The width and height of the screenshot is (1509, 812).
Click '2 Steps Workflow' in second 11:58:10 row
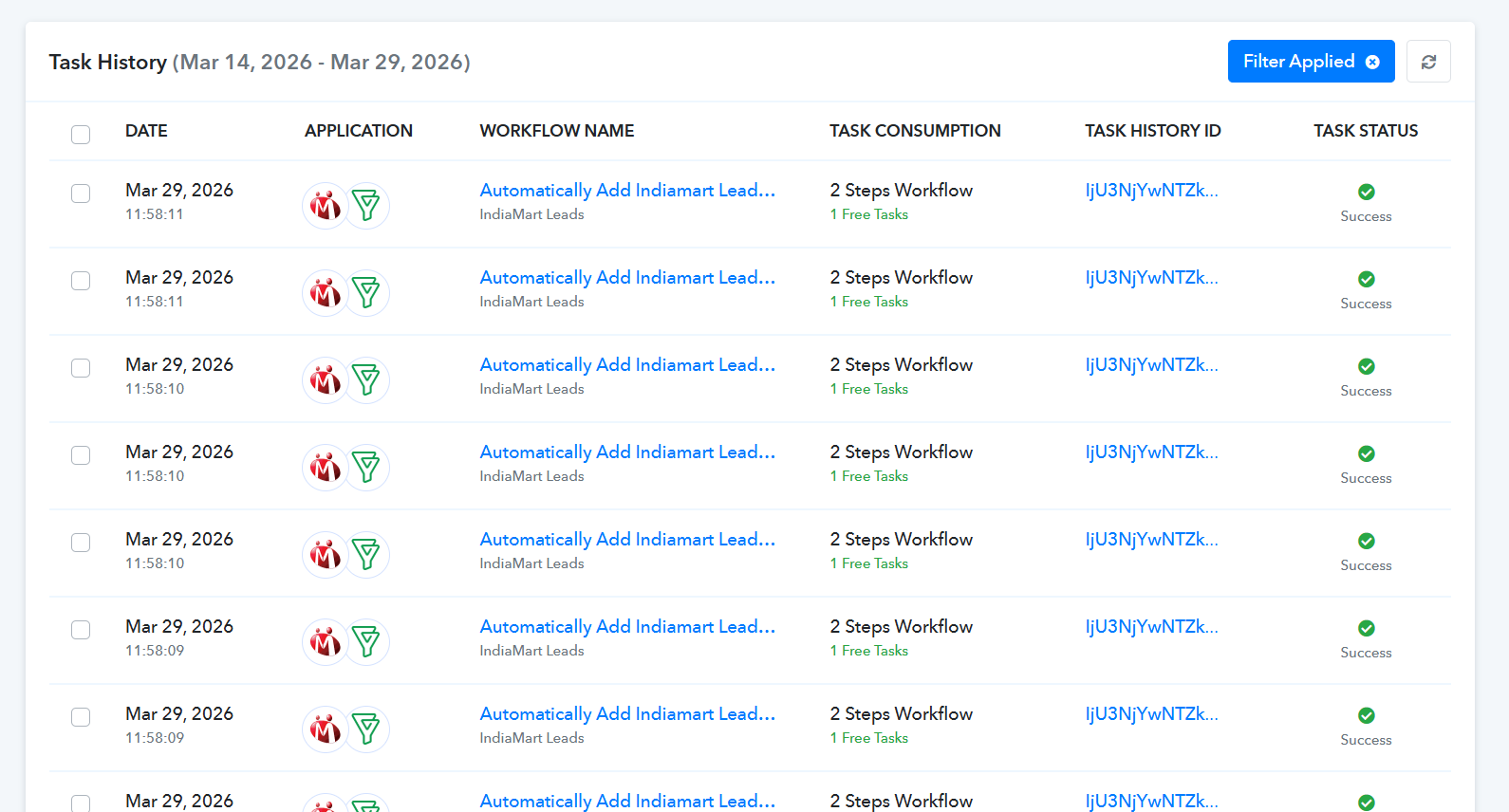[902, 452]
